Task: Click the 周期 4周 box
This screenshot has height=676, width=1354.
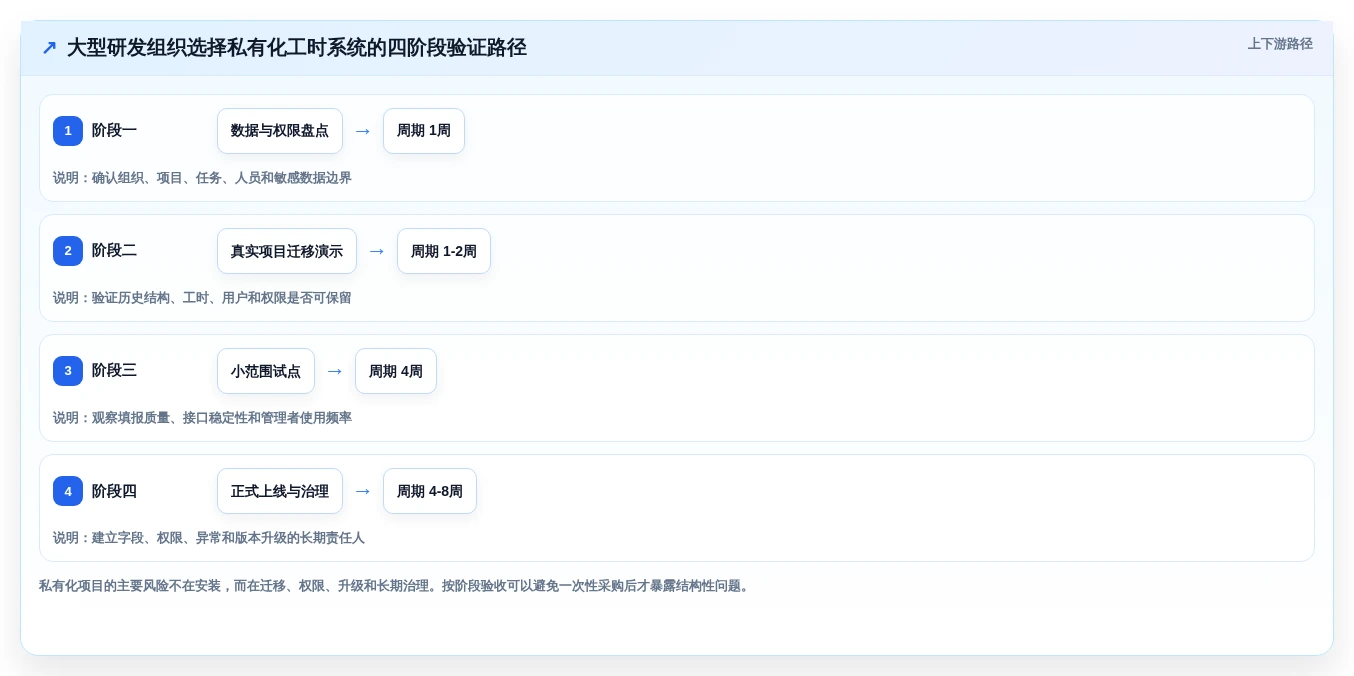Action: (x=396, y=371)
